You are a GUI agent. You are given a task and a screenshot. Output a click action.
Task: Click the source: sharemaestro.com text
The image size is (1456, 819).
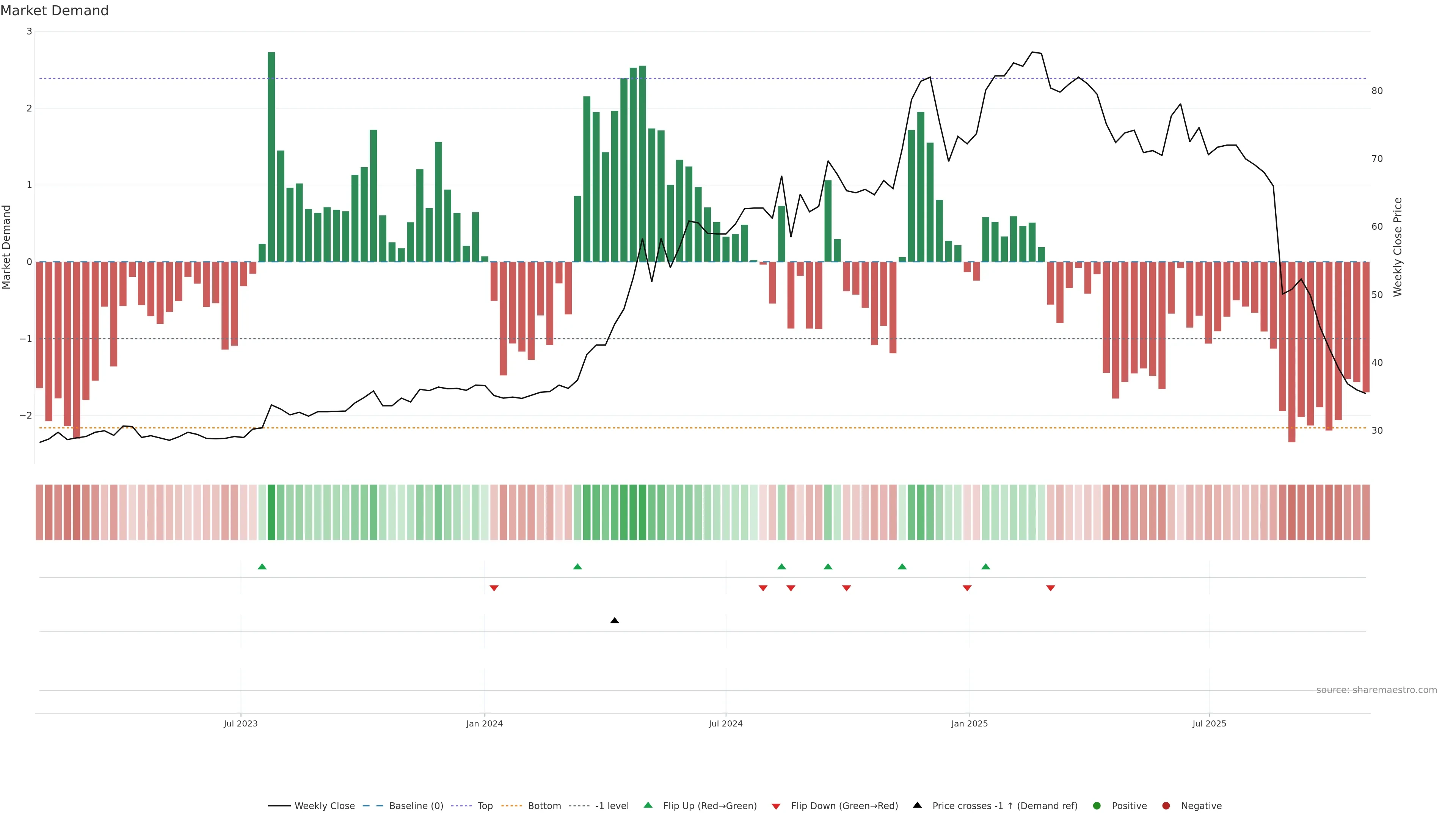1376,690
